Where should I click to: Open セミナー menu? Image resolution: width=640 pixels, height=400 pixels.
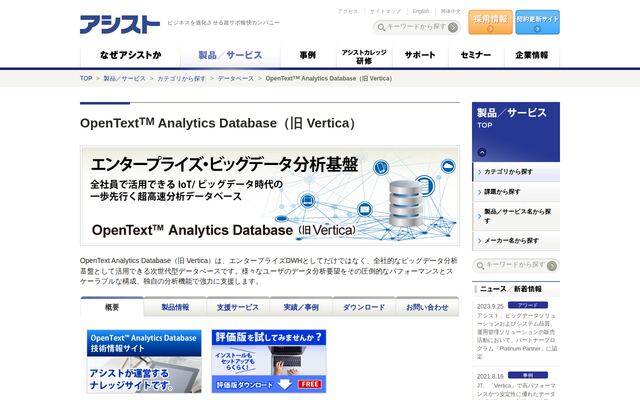[476, 55]
